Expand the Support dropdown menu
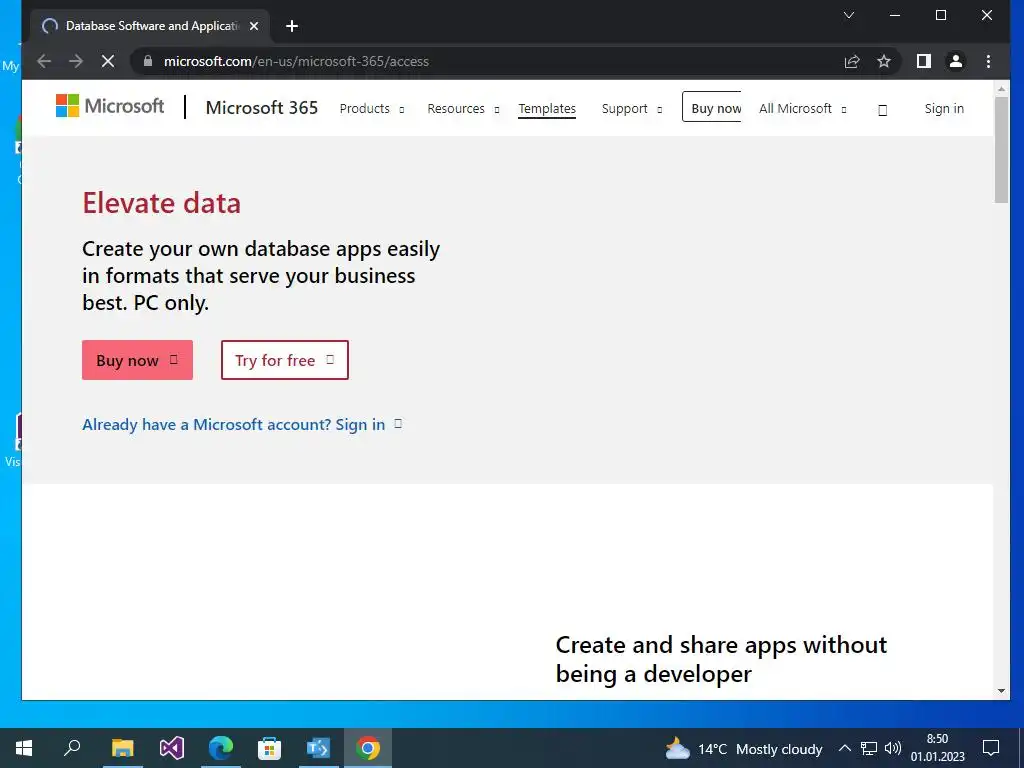1024x768 pixels. pyautogui.click(x=632, y=108)
